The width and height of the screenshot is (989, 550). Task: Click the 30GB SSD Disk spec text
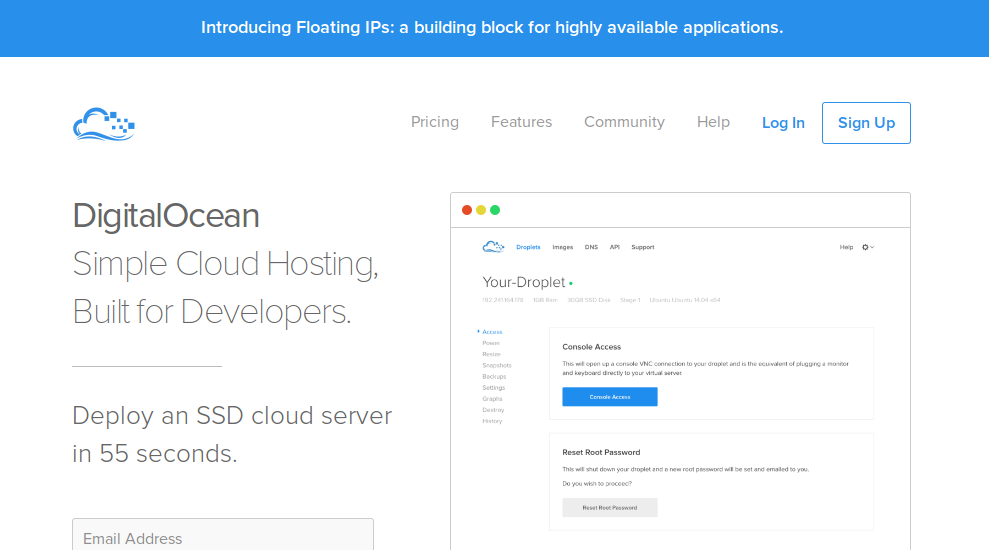589,300
